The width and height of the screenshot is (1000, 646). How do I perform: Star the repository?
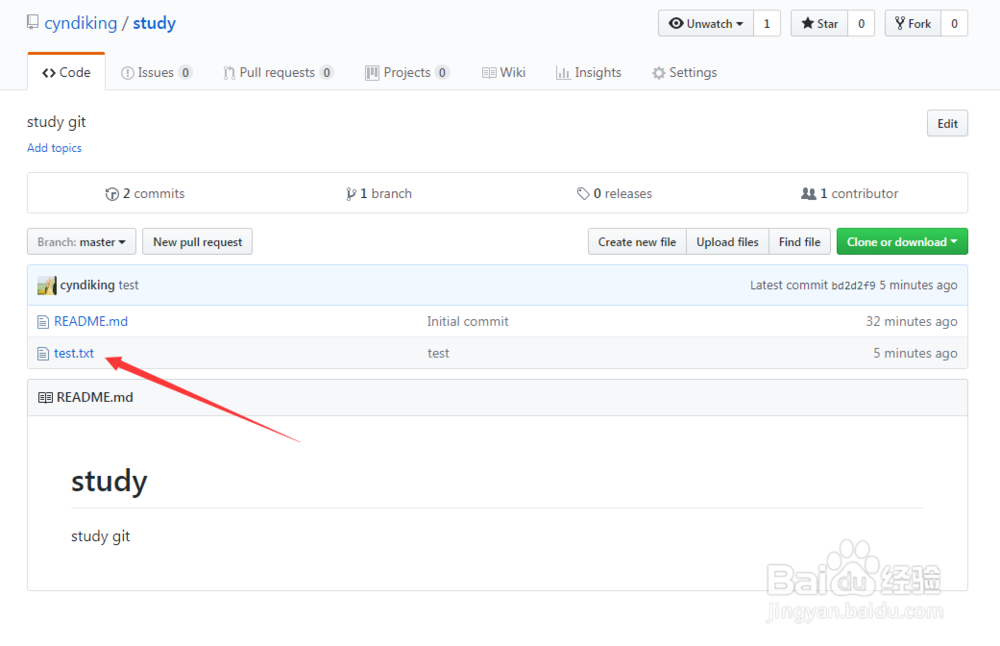820,24
